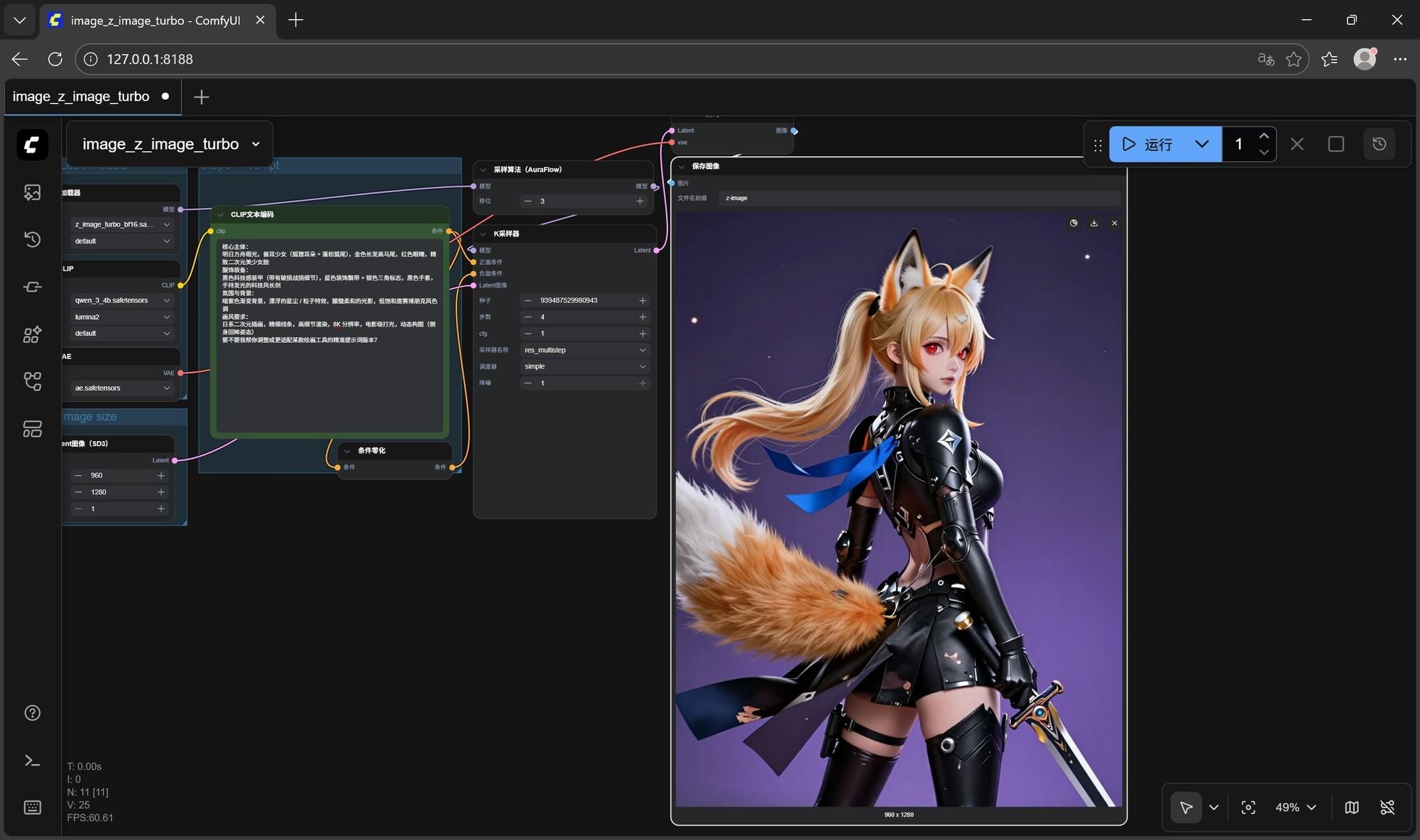Viewport: 1420px width, 840px height.
Task: Toggle link visibility in bottom toolbar
Action: tap(1387, 807)
